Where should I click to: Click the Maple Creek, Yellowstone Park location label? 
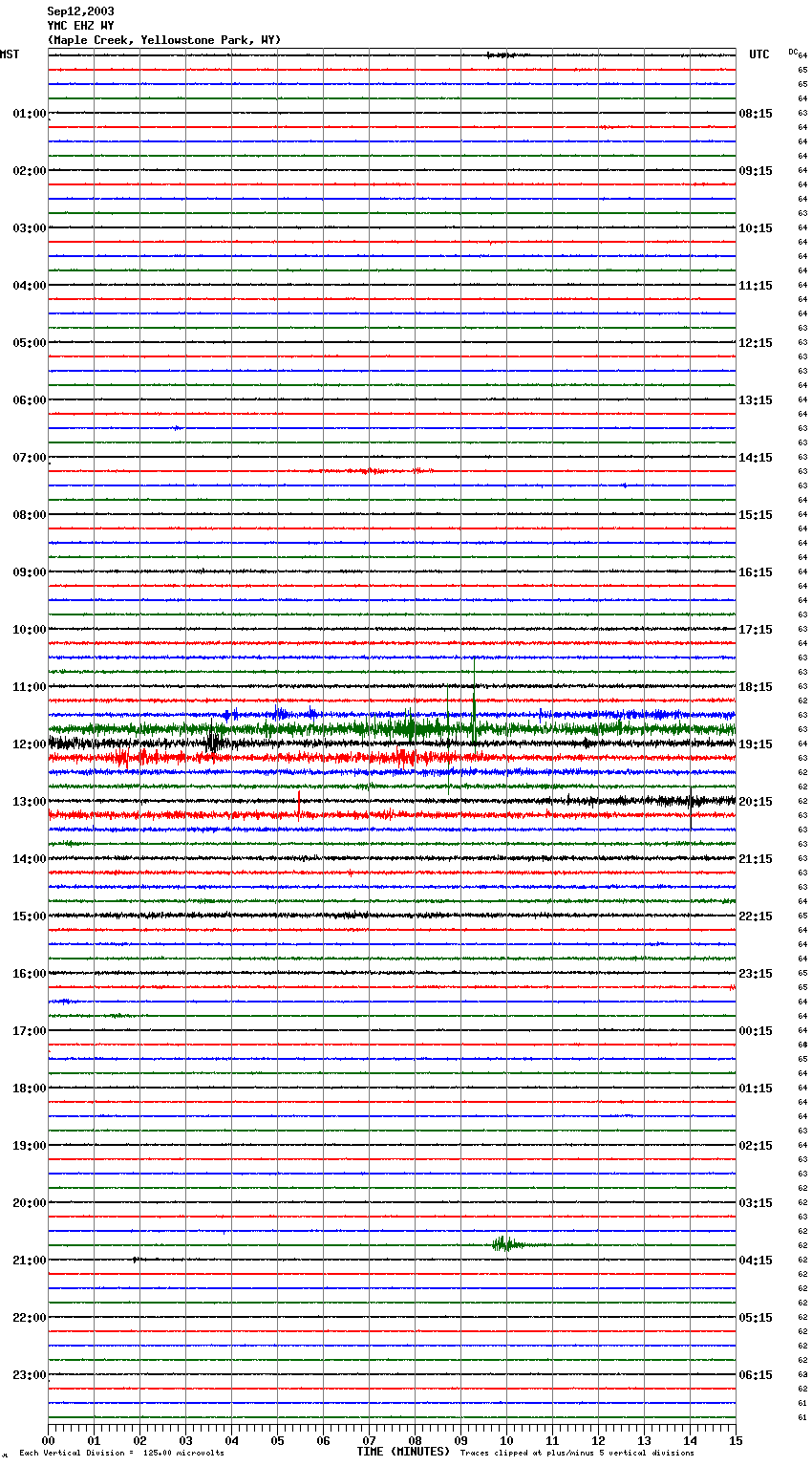[164, 40]
